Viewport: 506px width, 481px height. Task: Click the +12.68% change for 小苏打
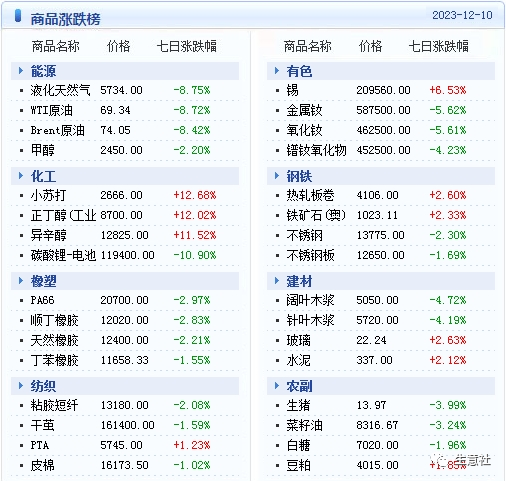coord(195,195)
